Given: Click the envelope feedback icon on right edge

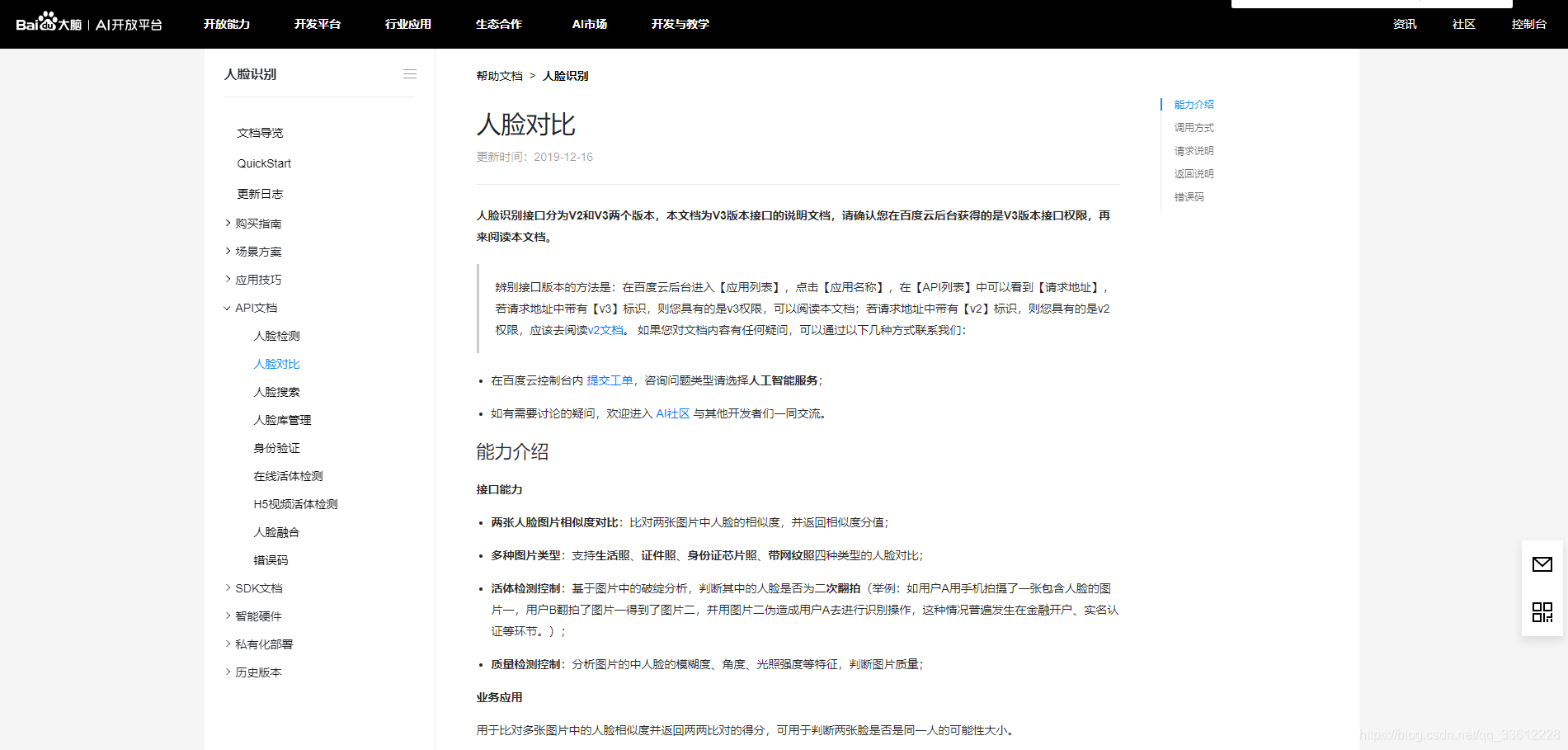Looking at the screenshot, I should point(1542,564).
